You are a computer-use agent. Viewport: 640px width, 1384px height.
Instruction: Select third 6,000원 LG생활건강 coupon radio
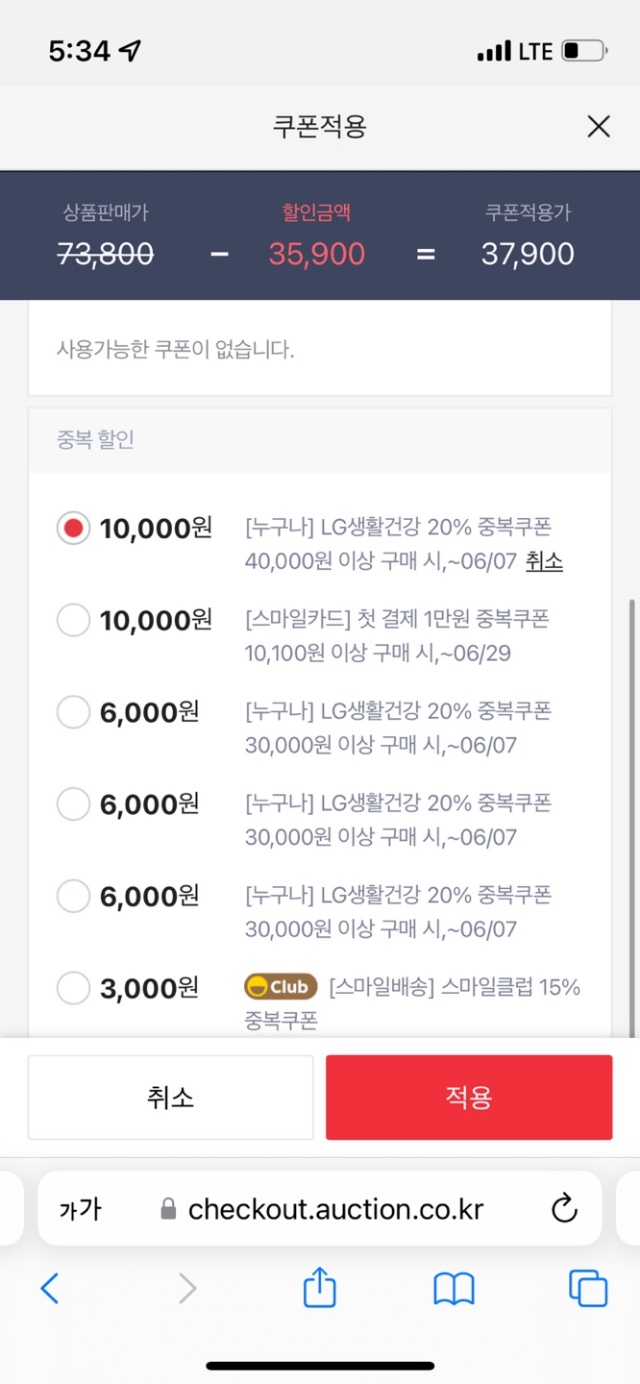tap(73, 896)
